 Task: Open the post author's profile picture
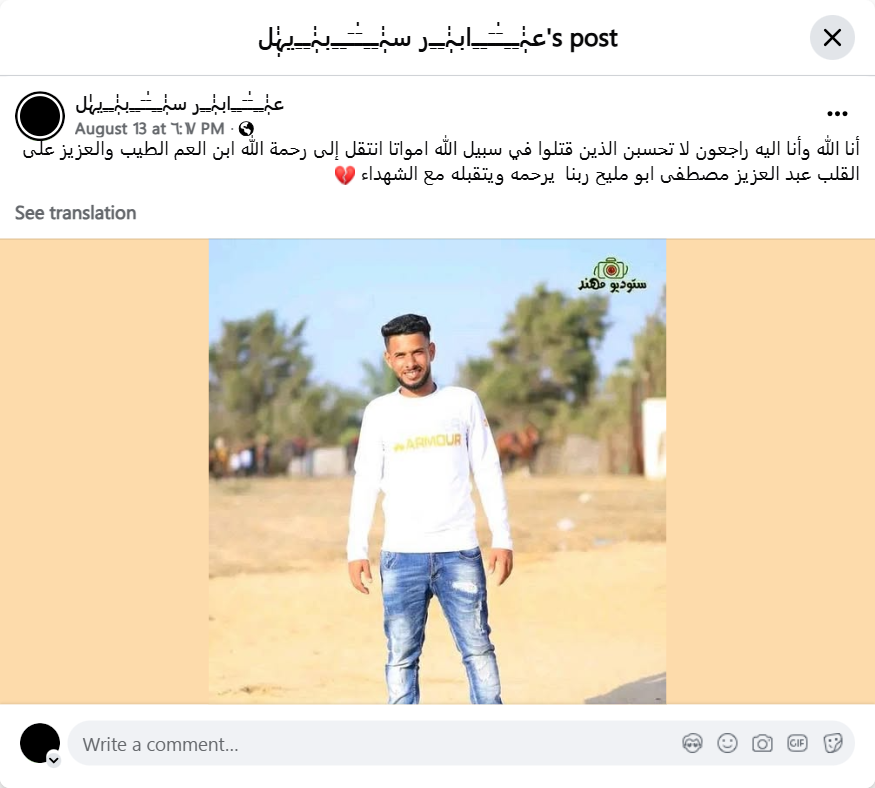pos(40,116)
